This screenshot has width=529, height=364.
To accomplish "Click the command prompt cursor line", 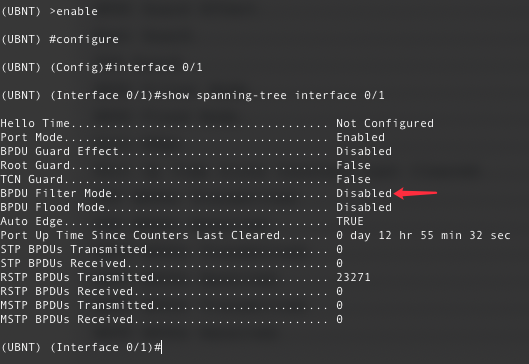I will pyautogui.click(x=82, y=347).
